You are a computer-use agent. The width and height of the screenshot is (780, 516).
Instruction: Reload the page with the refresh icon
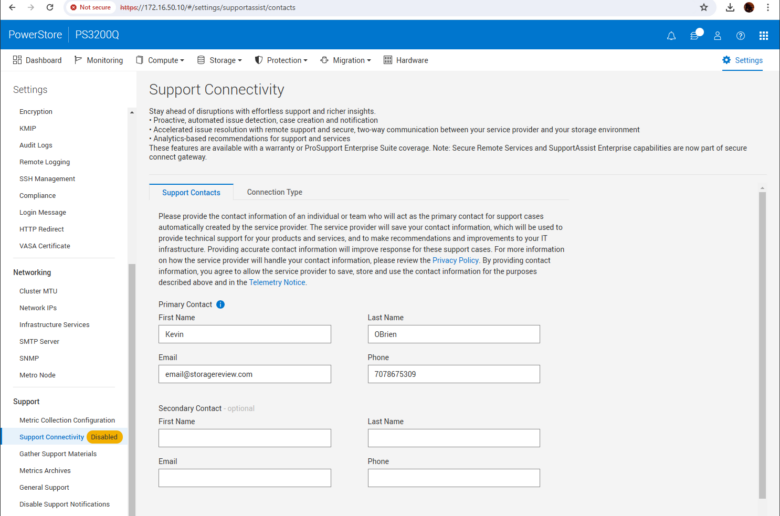(x=50, y=7)
